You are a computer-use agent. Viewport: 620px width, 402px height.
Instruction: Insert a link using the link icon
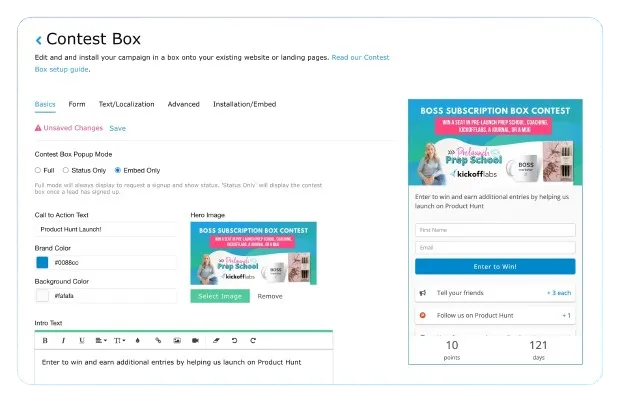158,340
